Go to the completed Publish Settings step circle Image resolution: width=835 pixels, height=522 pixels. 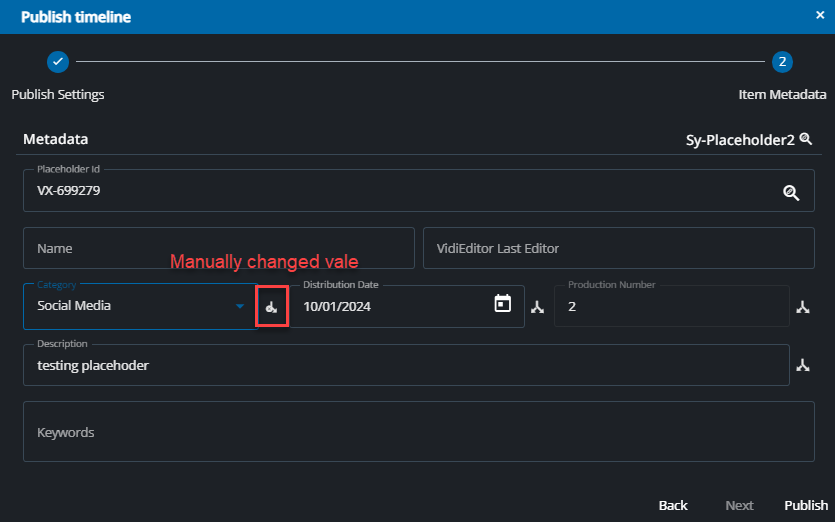pyautogui.click(x=58, y=62)
